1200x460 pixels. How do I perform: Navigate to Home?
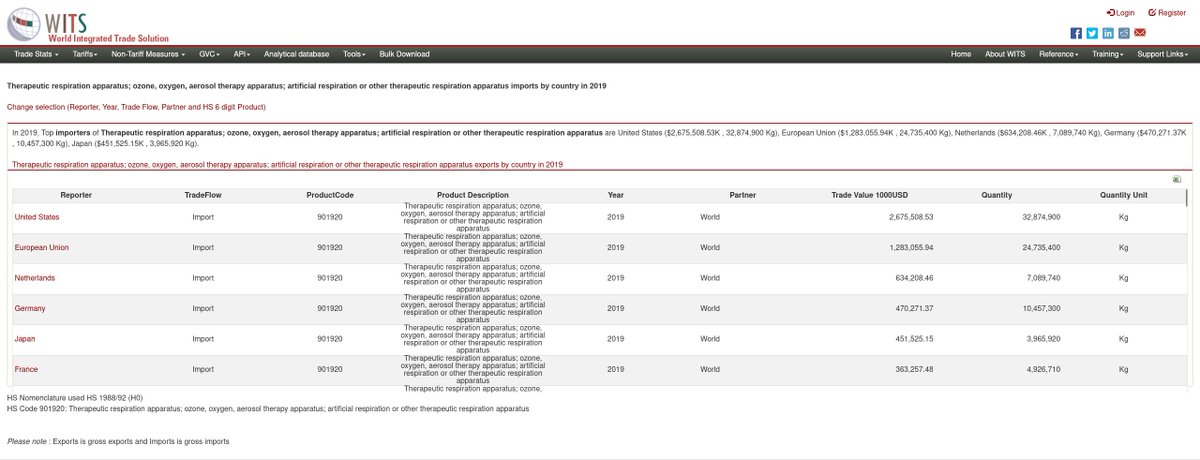pos(961,54)
